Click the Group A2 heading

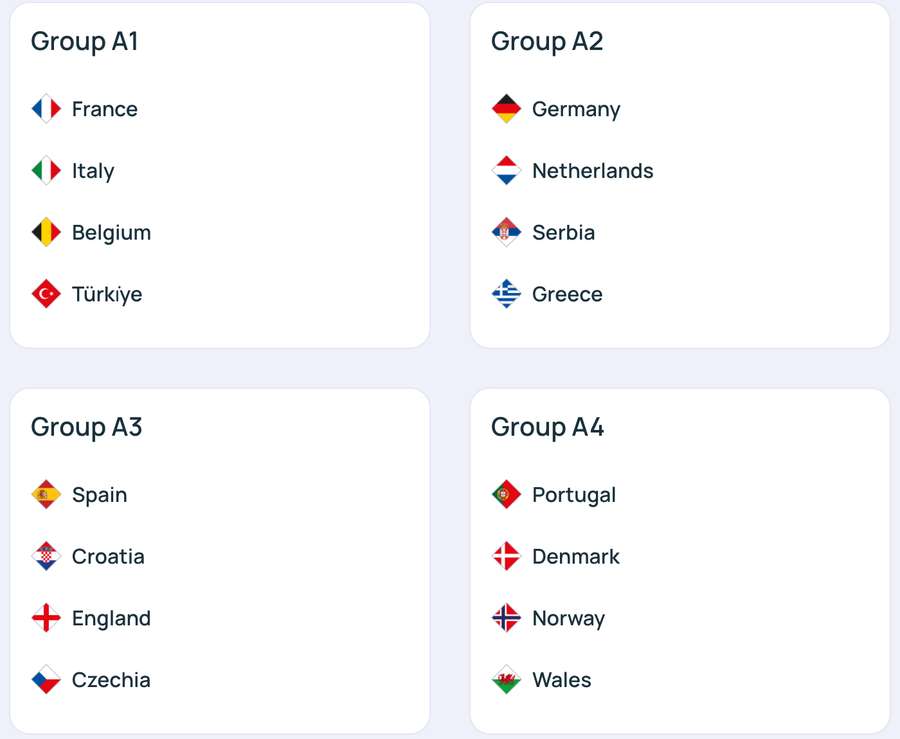click(x=547, y=42)
